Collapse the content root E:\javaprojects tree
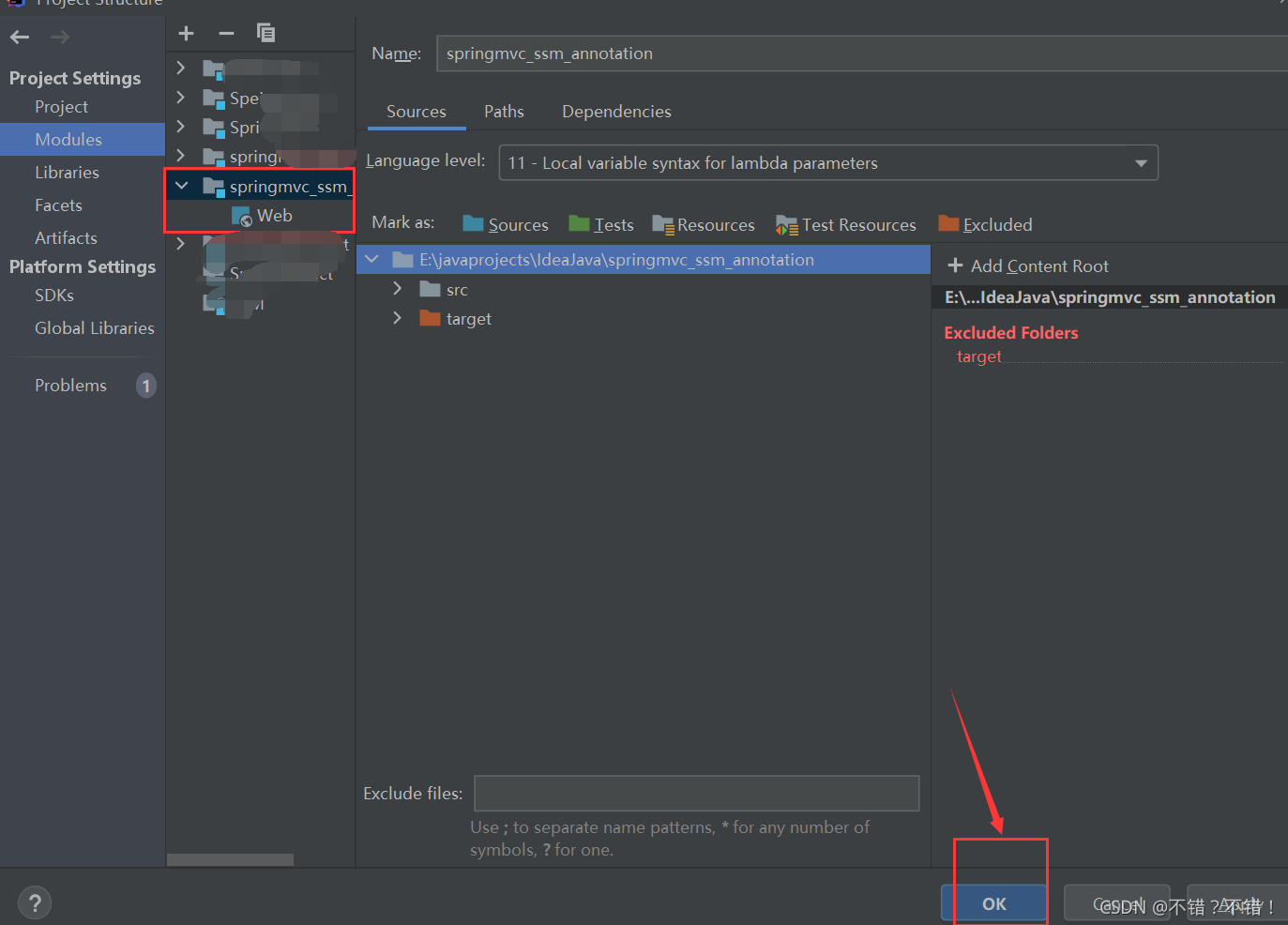This screenshot has height=925, width=1288. [372, 259]
